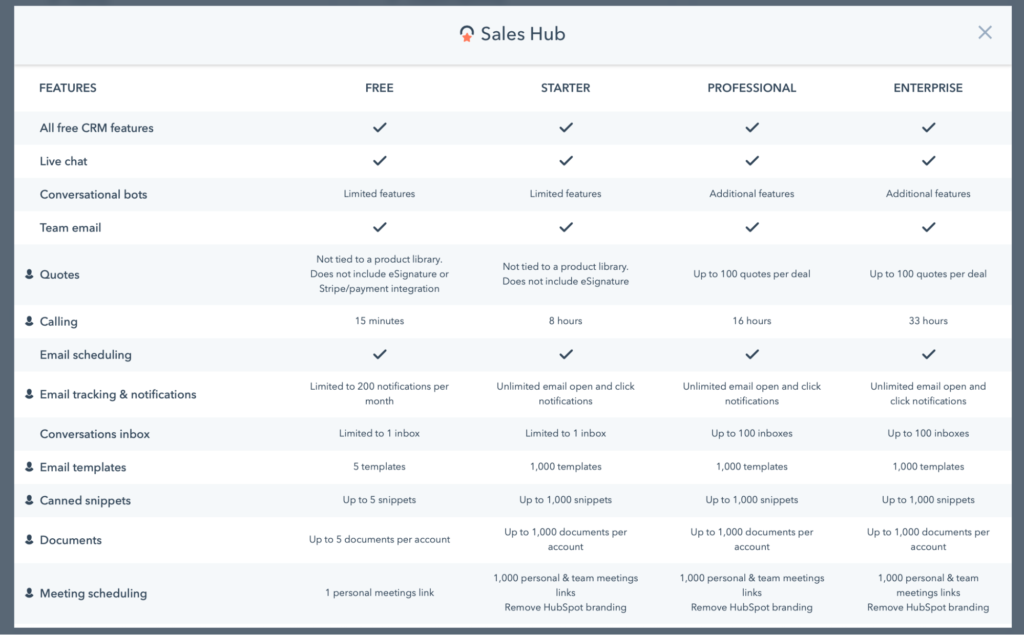Click the Professional checkmark for All free CRM features
Viewport: 1024px width, 635px height.
752,127
